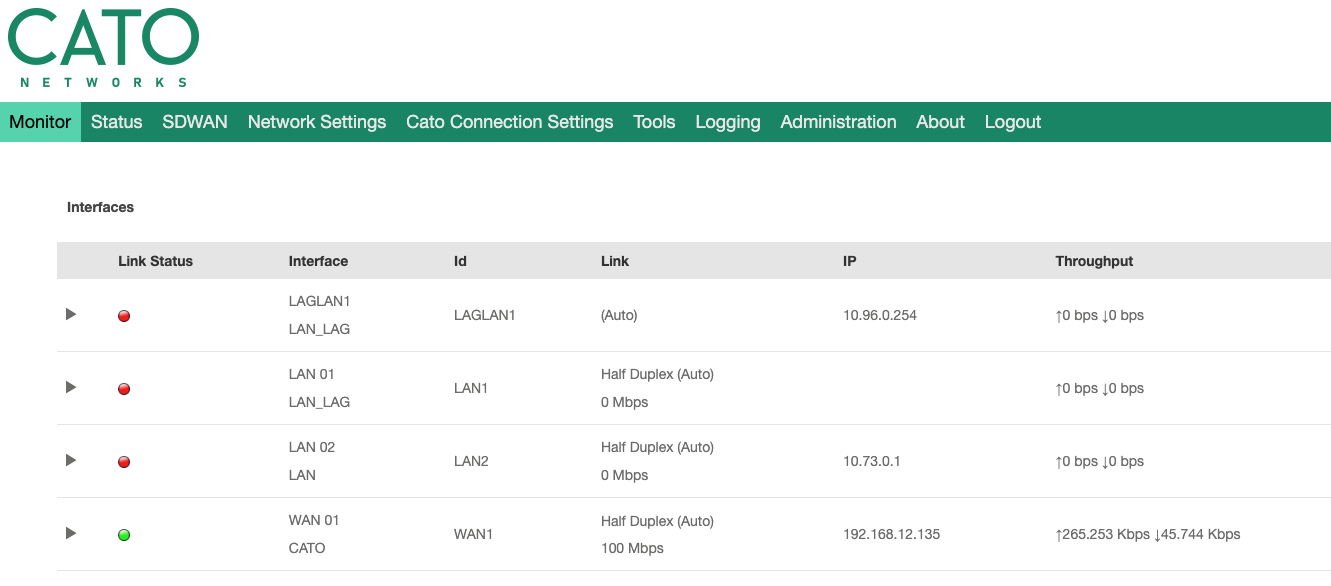1331x586 pixels.
Task: Click the Cato Networks logo
Action: pos(103,48)
